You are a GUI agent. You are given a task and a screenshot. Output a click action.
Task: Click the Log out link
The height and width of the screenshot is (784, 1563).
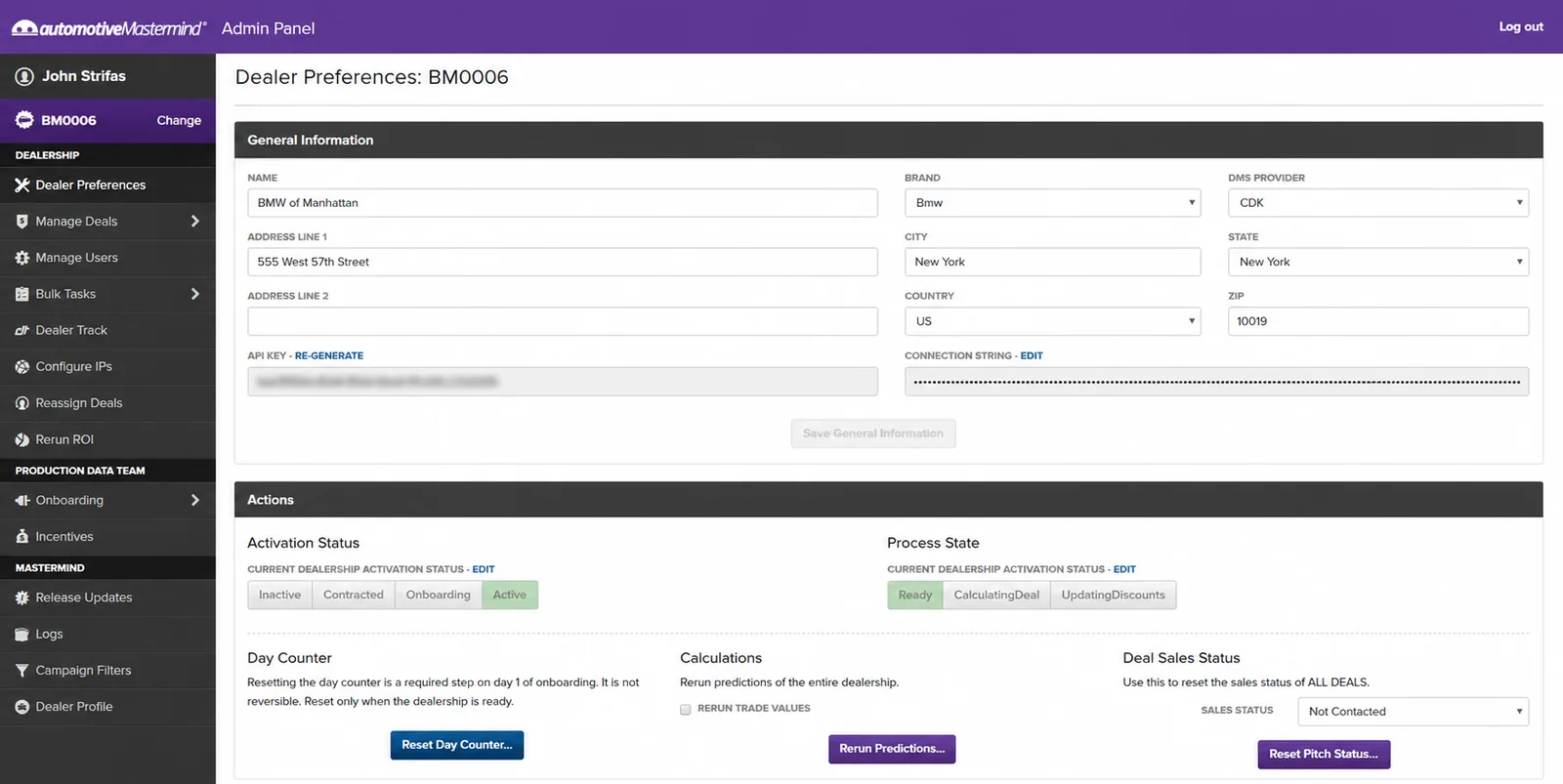tap(1521, 26)
